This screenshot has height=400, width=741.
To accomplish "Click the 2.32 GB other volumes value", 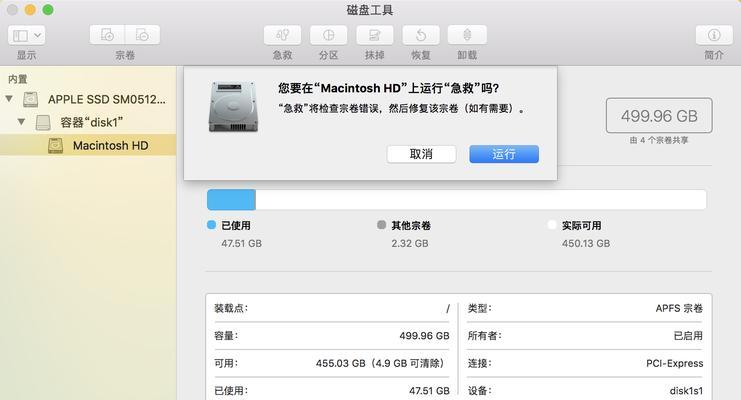I will [410, 243].
